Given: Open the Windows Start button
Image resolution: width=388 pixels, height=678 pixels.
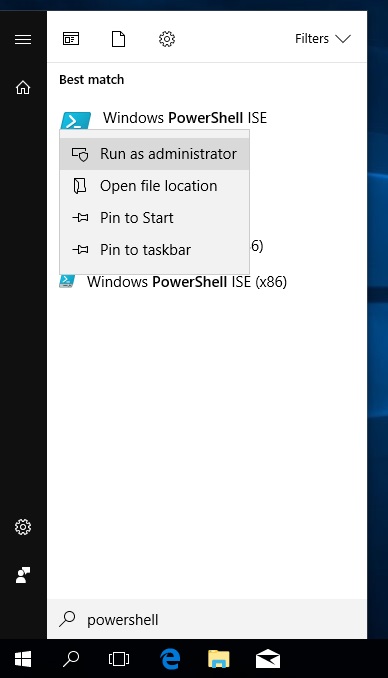Looking at the screenshot, I should (x=23, y=659).
